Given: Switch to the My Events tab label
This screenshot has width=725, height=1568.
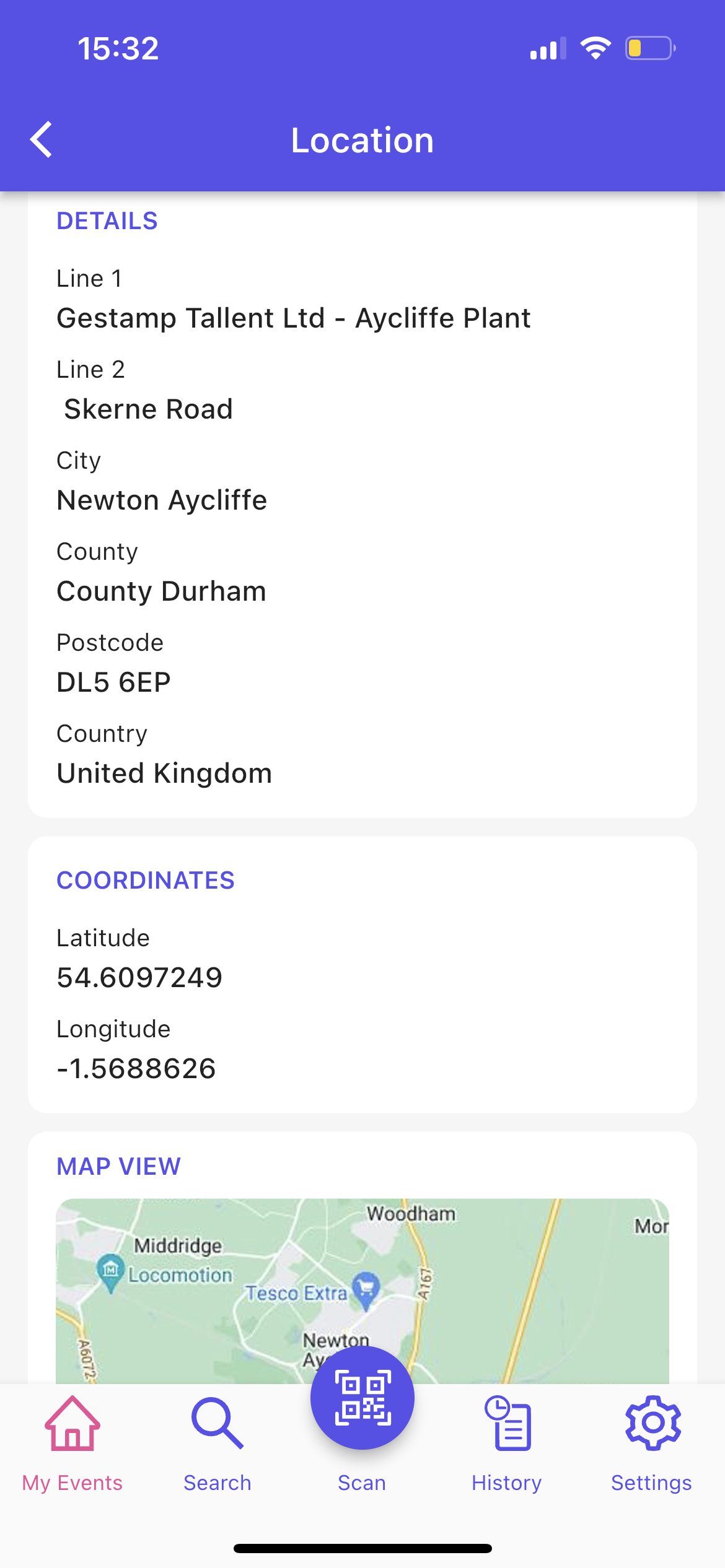Looking at the screenshot, I should coord(72,1483).
